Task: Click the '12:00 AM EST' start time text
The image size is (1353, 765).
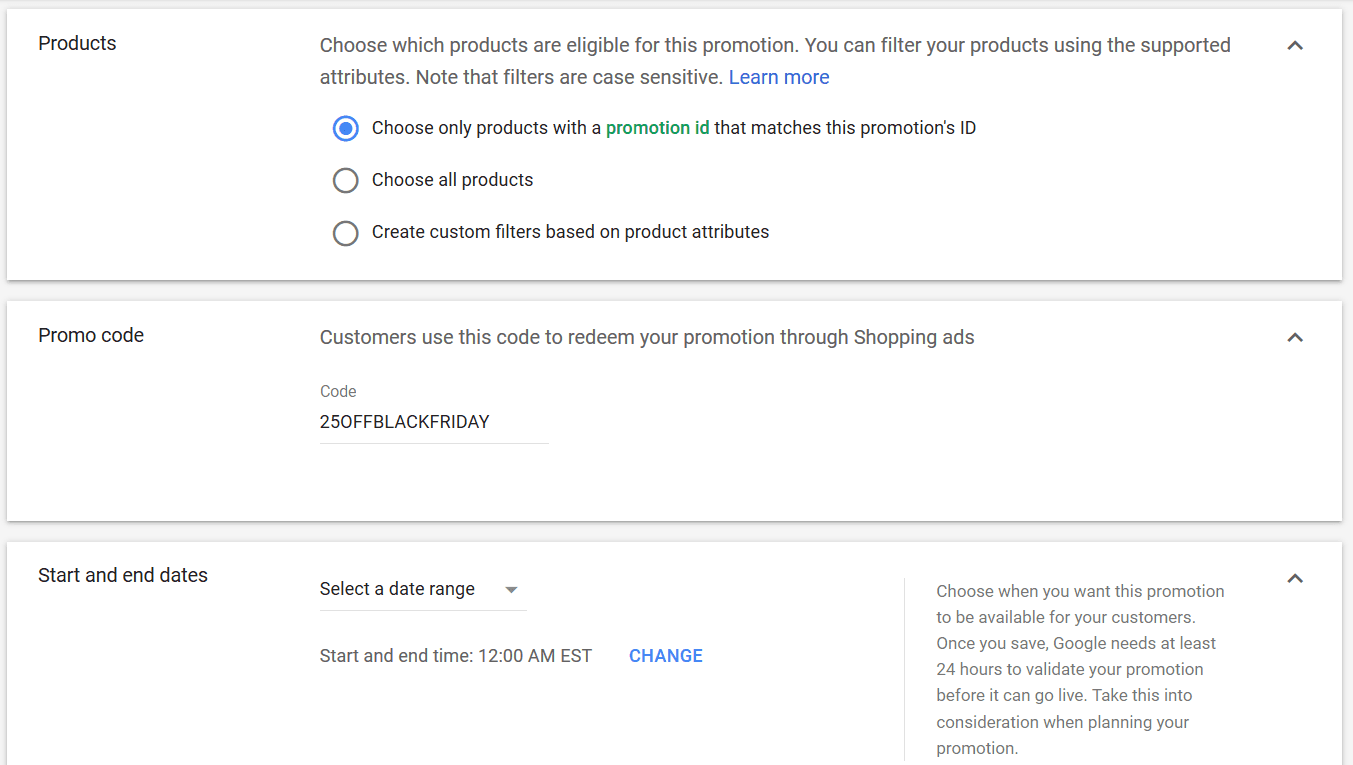Action: (x=535, y=656)
